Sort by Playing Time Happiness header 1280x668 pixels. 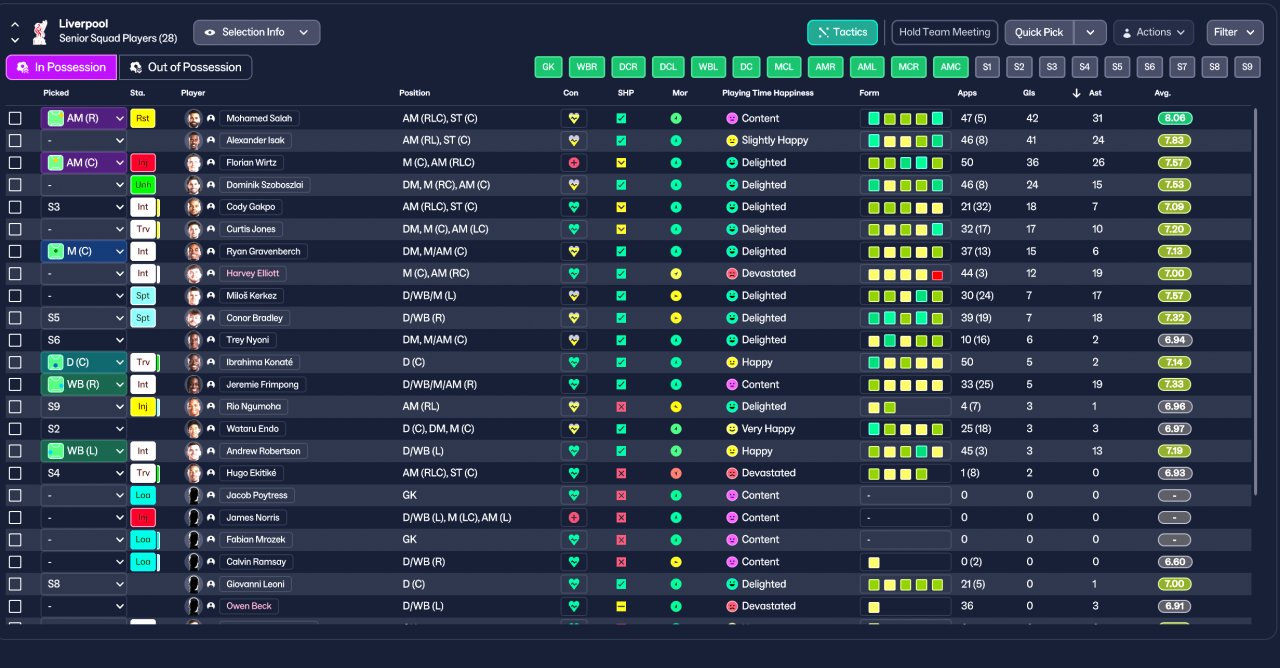768,93
